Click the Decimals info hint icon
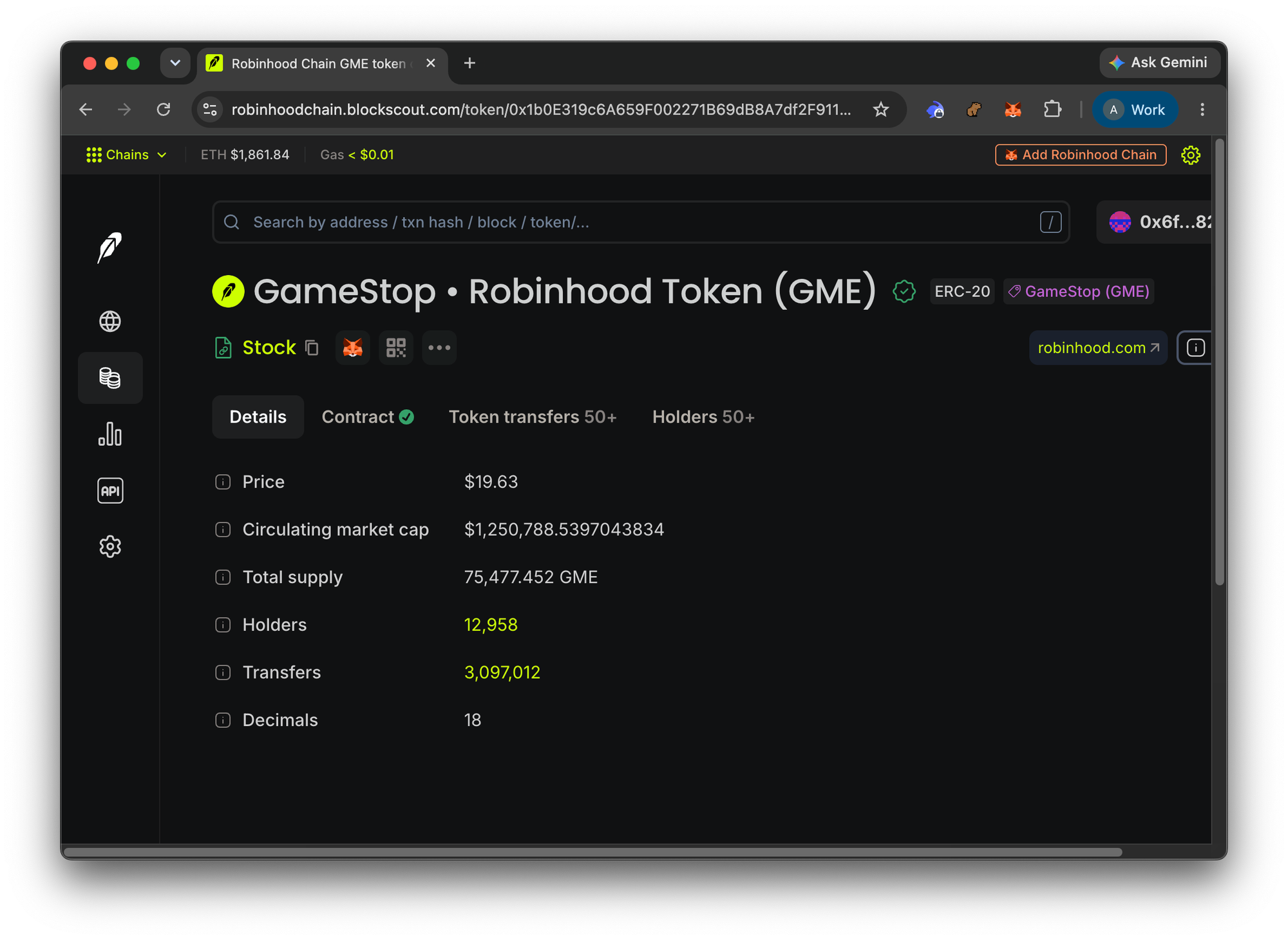This screenshot has height=940, width=1288. click(223, 720)
